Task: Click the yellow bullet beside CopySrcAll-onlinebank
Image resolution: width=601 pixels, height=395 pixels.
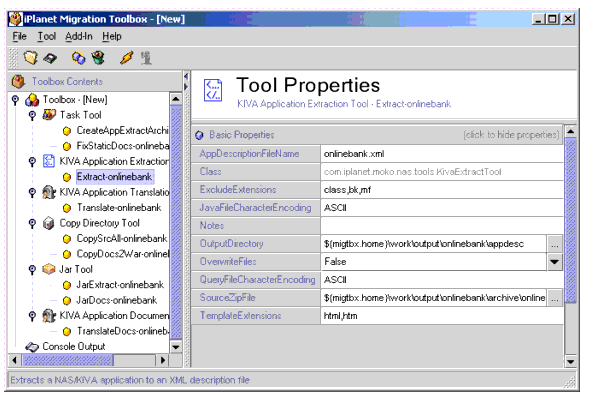Action: [67, 239]
